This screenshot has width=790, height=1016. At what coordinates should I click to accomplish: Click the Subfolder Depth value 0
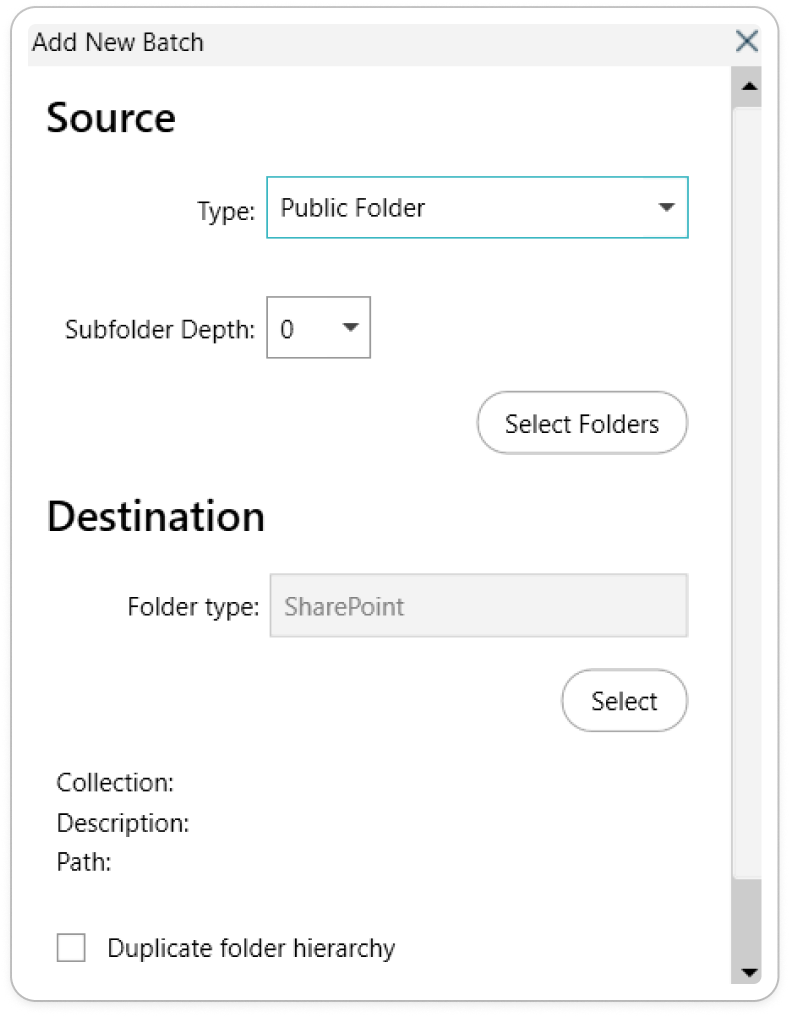(287, 329)
